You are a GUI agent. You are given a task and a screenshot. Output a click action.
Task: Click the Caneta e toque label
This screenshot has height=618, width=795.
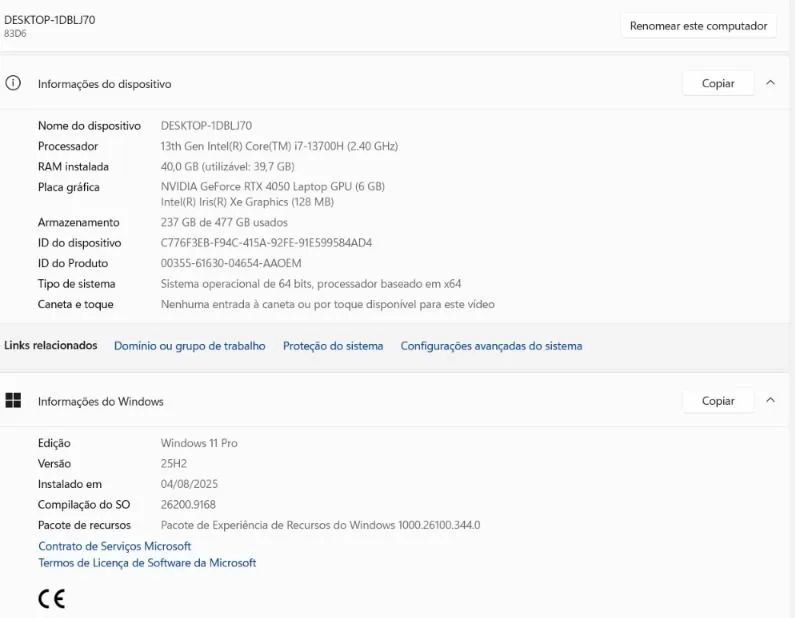(76, 304)
